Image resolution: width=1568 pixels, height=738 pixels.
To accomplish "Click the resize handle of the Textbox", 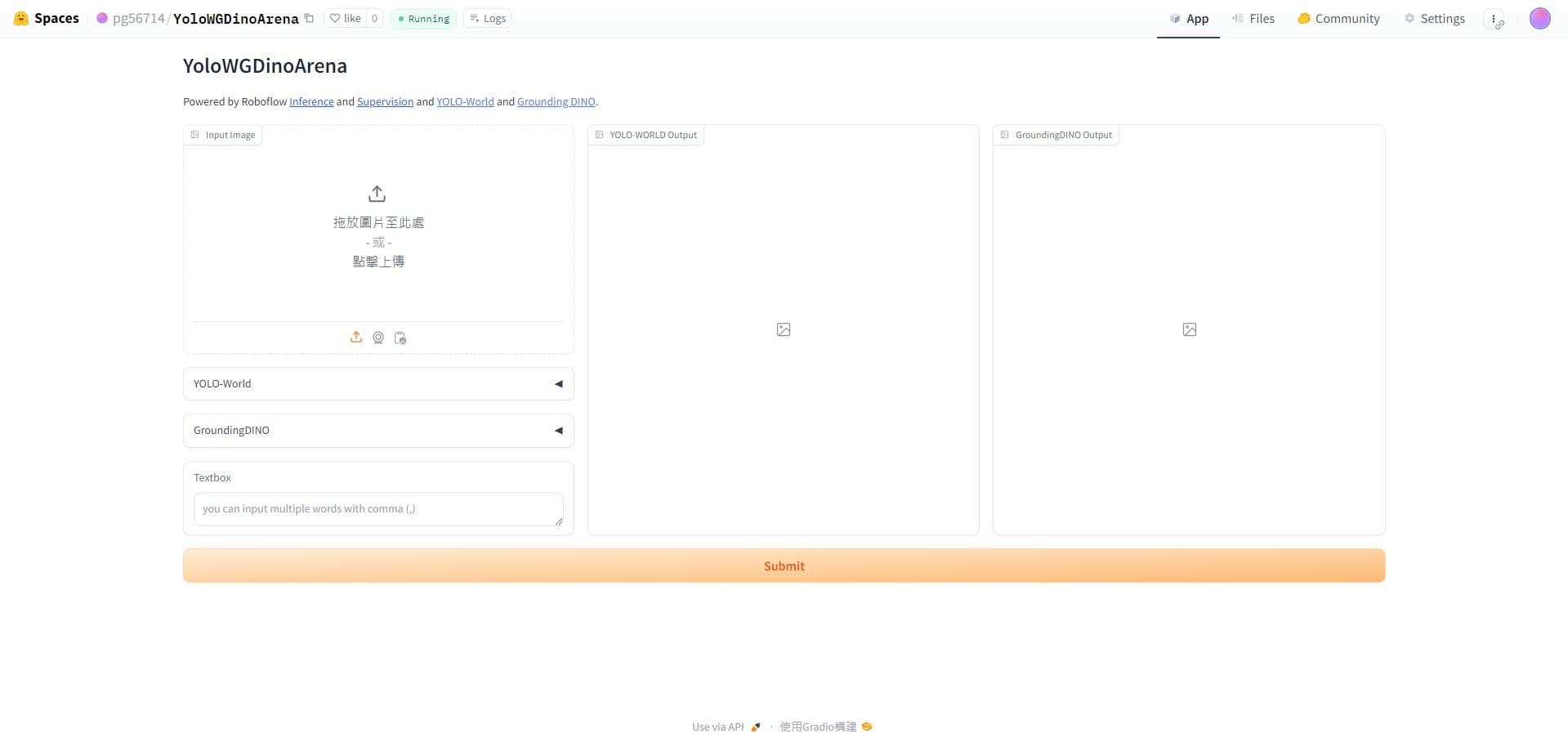I will click(558, 521).
